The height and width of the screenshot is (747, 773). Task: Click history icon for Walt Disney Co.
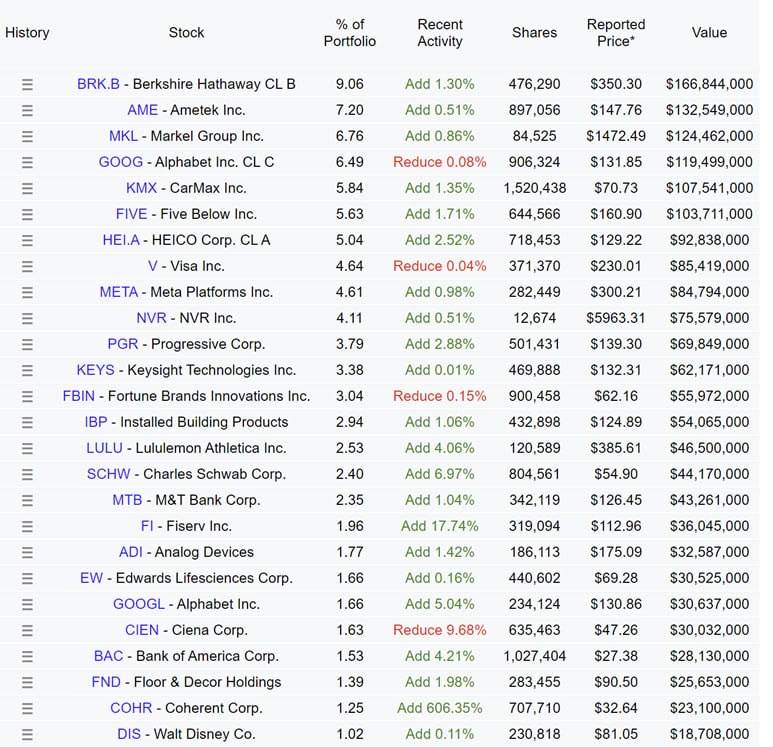[x=27, y=734]
